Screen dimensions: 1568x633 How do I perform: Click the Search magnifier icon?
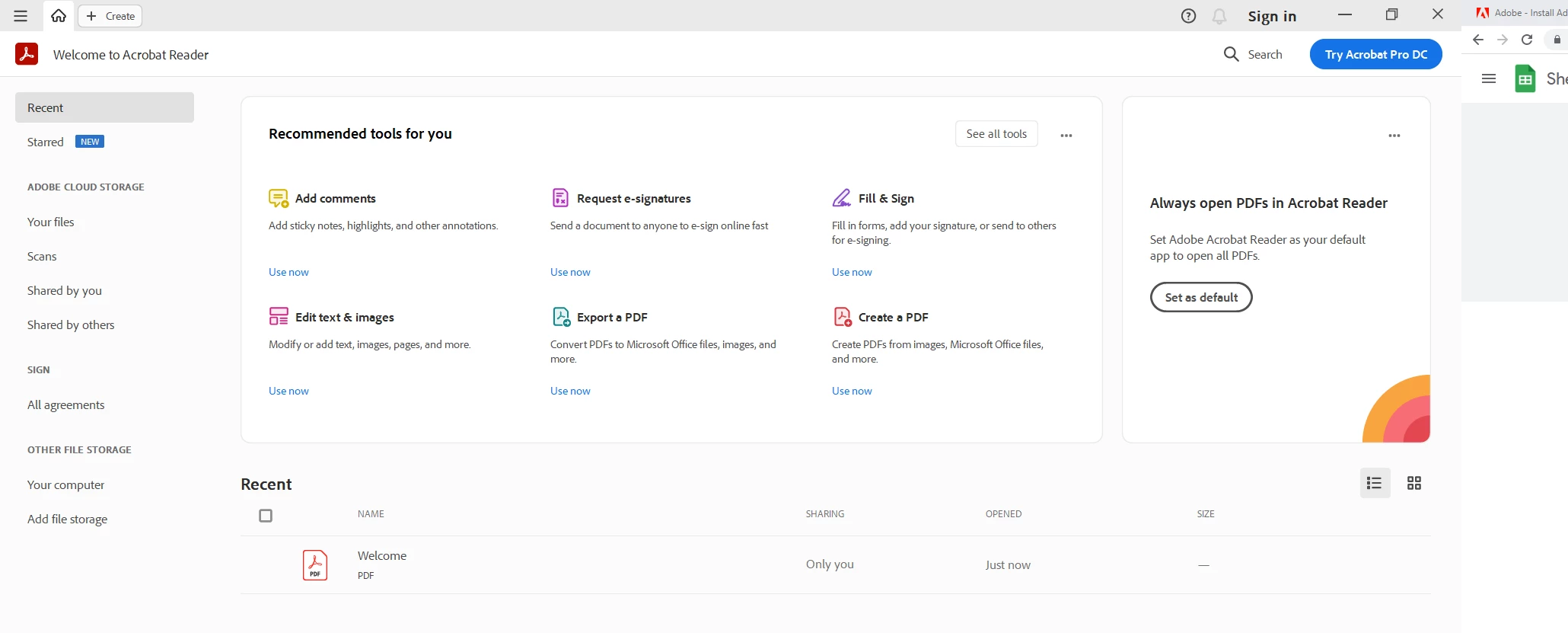(x=1231, y=54)
